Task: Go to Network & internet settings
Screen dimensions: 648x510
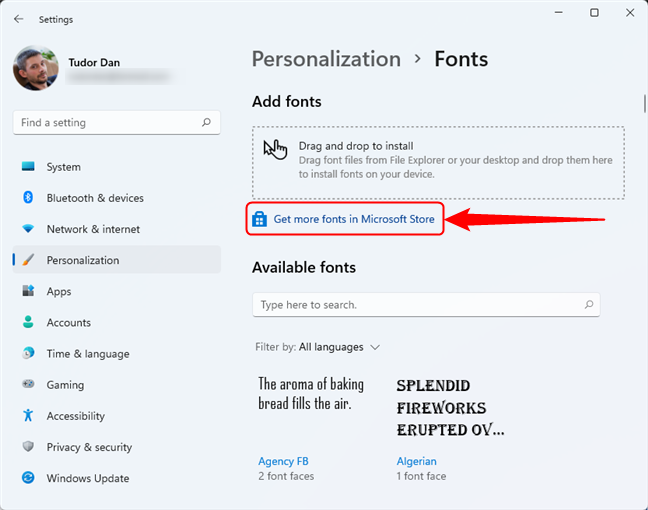Action: click(117, 229)
